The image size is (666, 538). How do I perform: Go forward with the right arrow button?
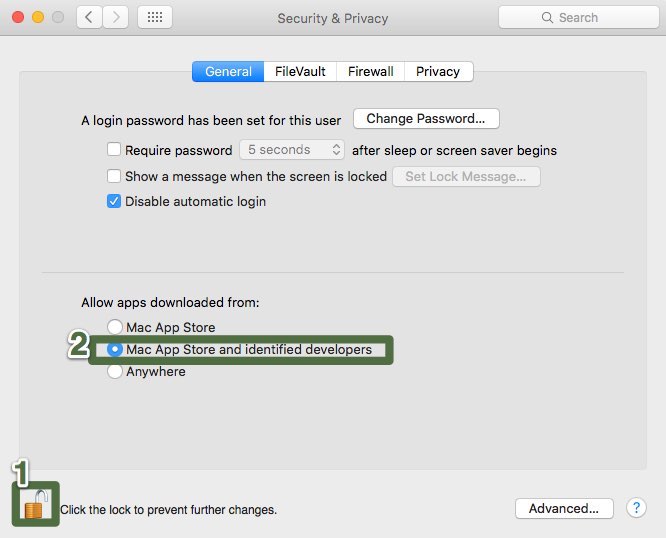tap(116, 17)
